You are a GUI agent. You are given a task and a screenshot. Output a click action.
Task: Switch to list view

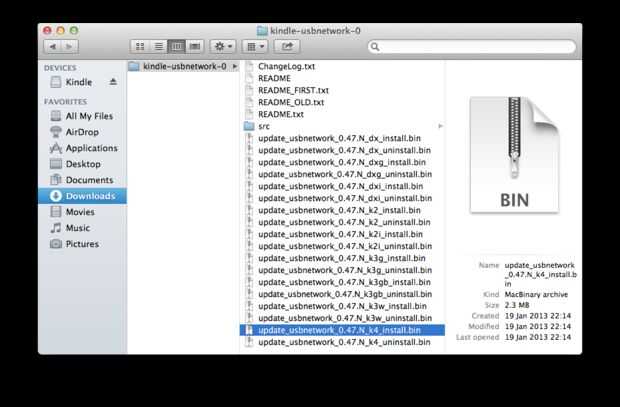tap(159, 47)
